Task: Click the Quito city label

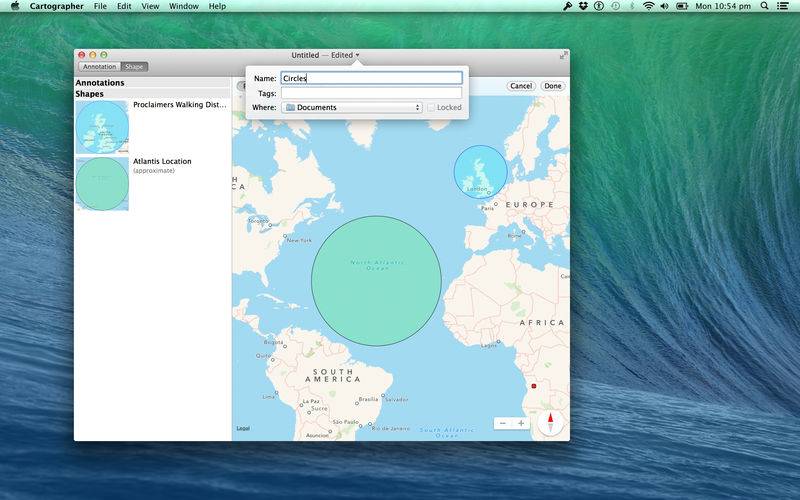Action: (263, 356)
